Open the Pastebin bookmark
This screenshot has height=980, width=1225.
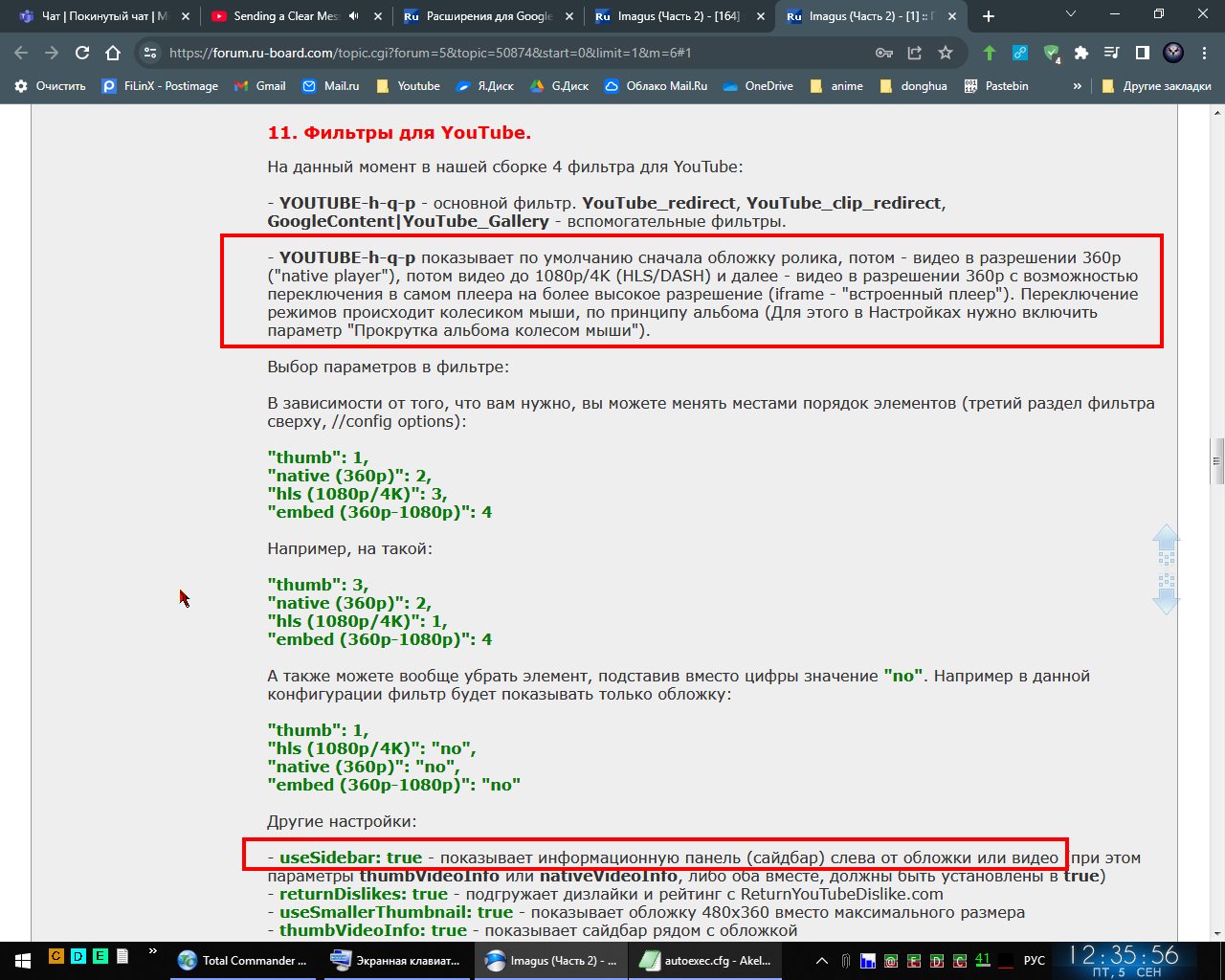(x=995, y=86)
